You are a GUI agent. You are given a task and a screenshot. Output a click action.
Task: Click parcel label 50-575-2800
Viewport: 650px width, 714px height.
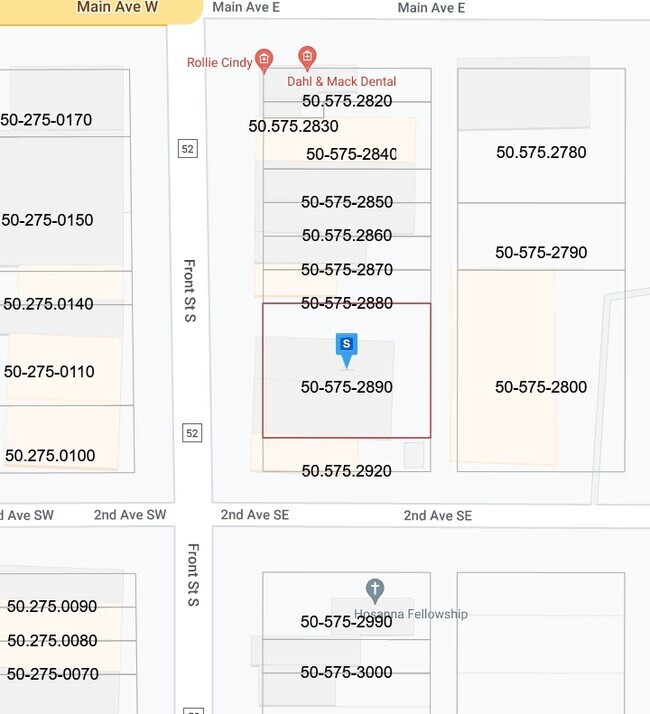click(541, 387)
